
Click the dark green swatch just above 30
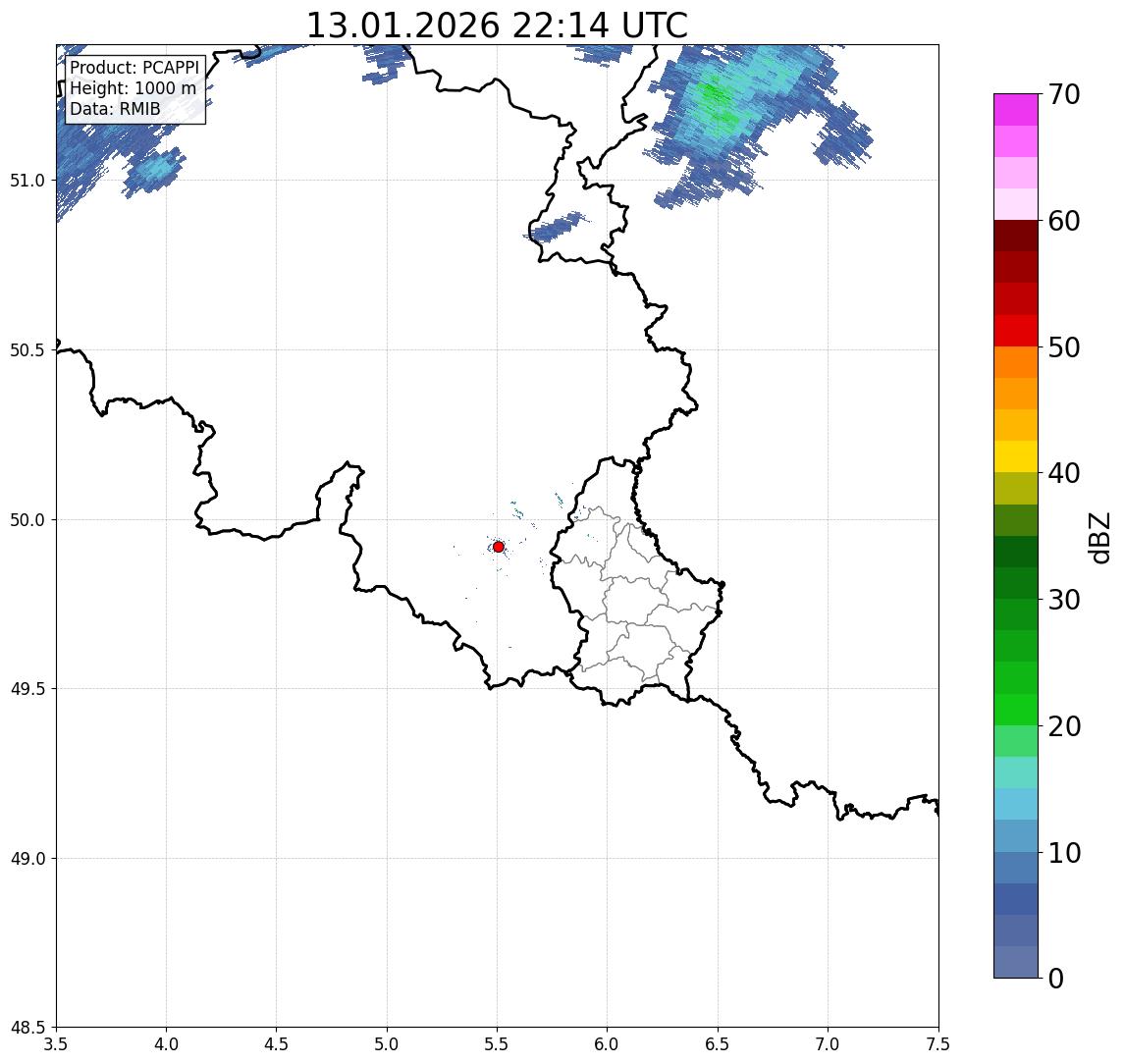click(1016, 583)
